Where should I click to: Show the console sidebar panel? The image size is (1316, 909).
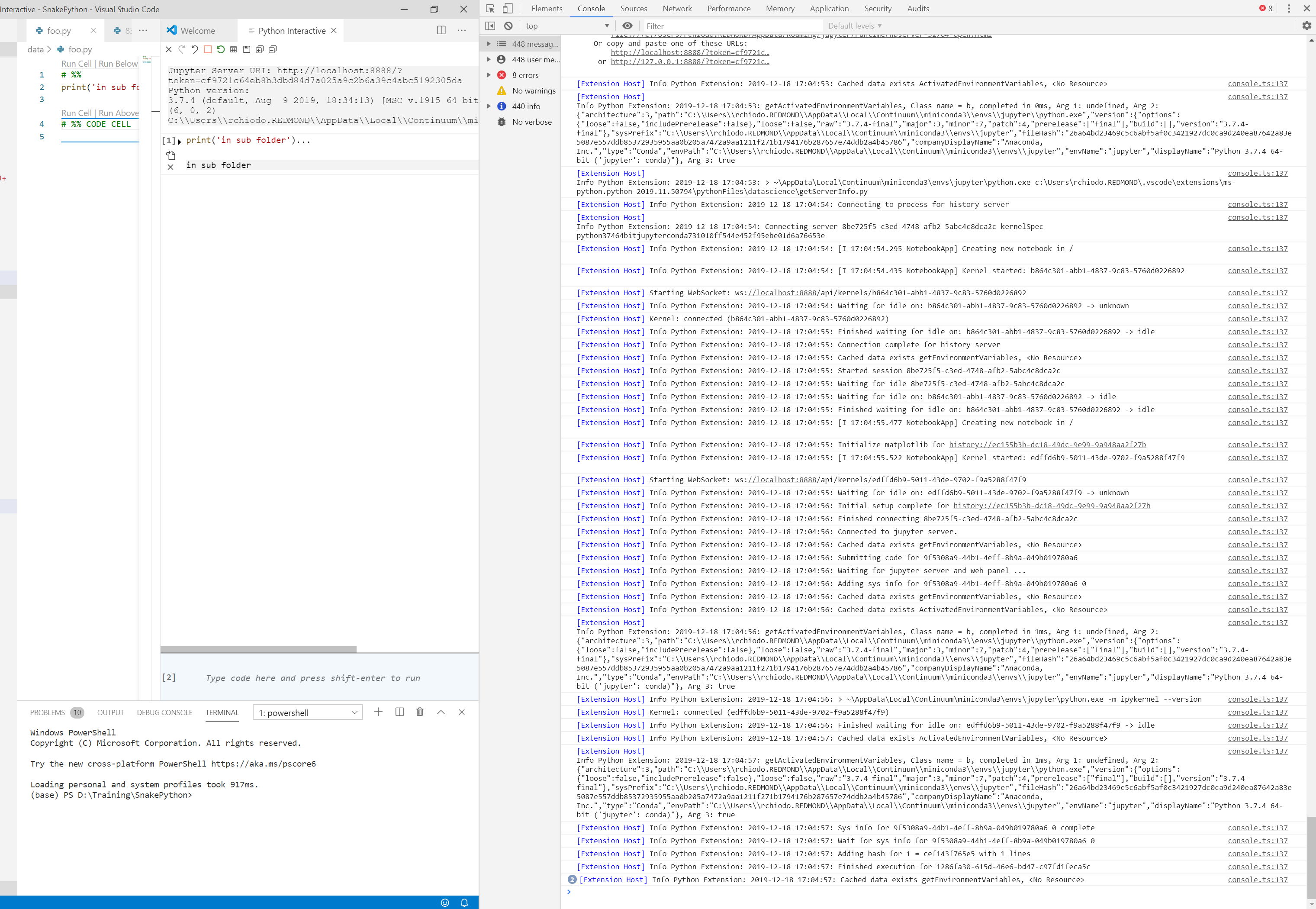click(490, 26)
